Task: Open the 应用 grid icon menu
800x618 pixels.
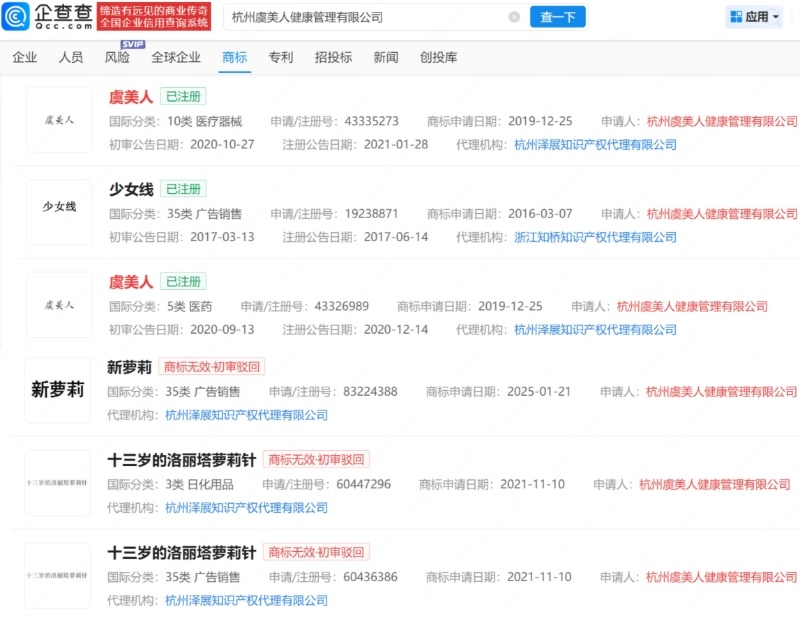Action: pos(736,17)
